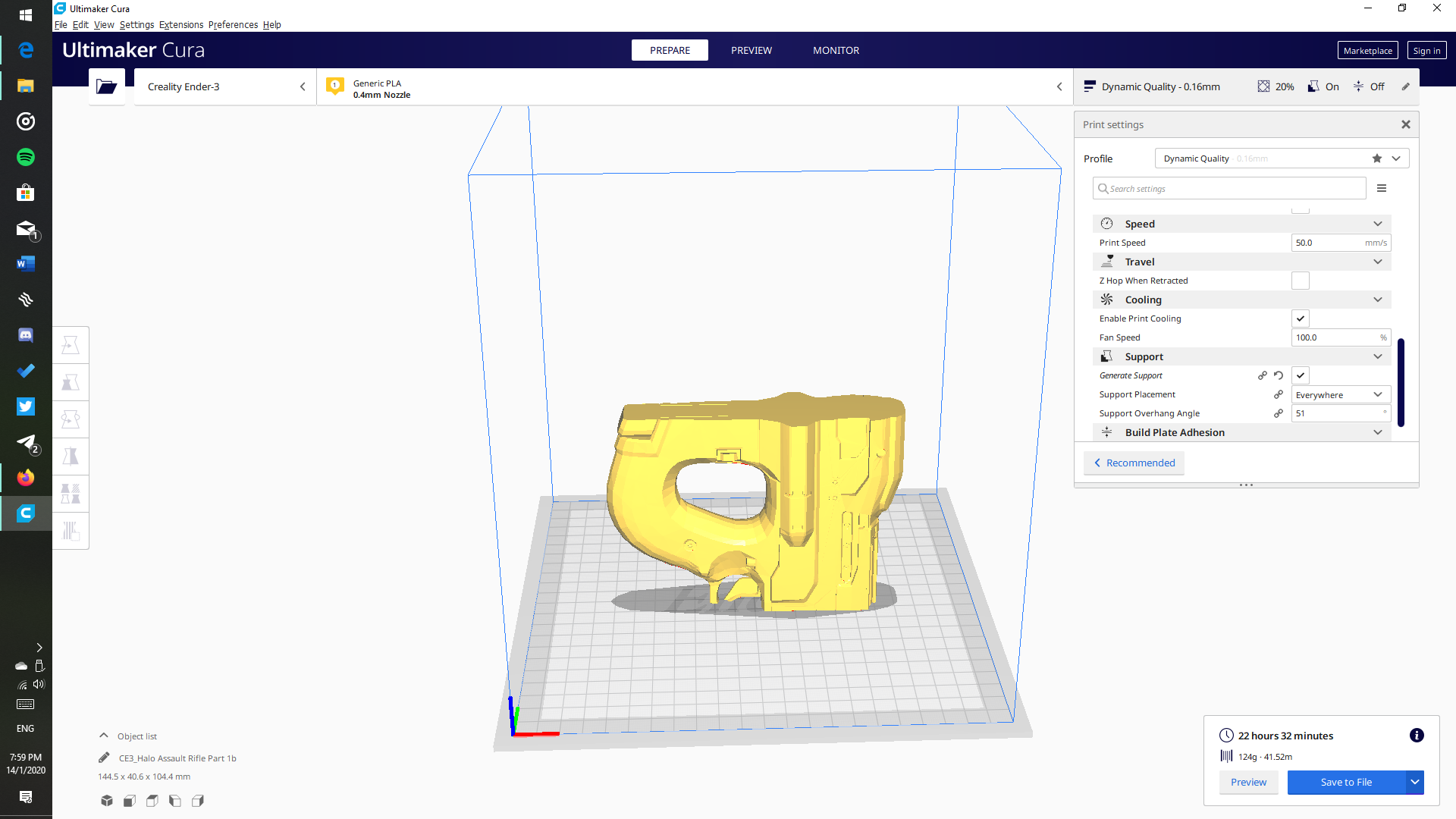Switch to front view icon
The height and width of the screenshot is (819, 1456).
(130, 801)
